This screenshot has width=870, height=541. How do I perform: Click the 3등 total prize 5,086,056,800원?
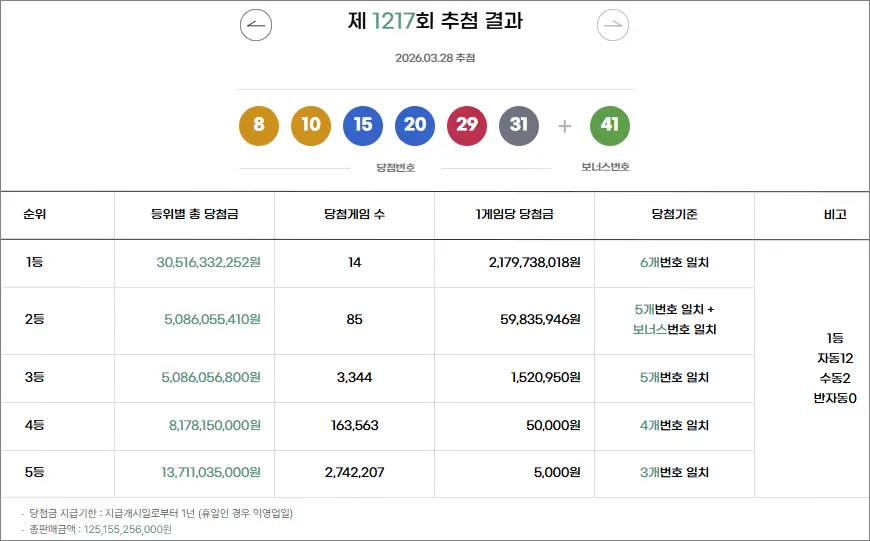(211, 377)
